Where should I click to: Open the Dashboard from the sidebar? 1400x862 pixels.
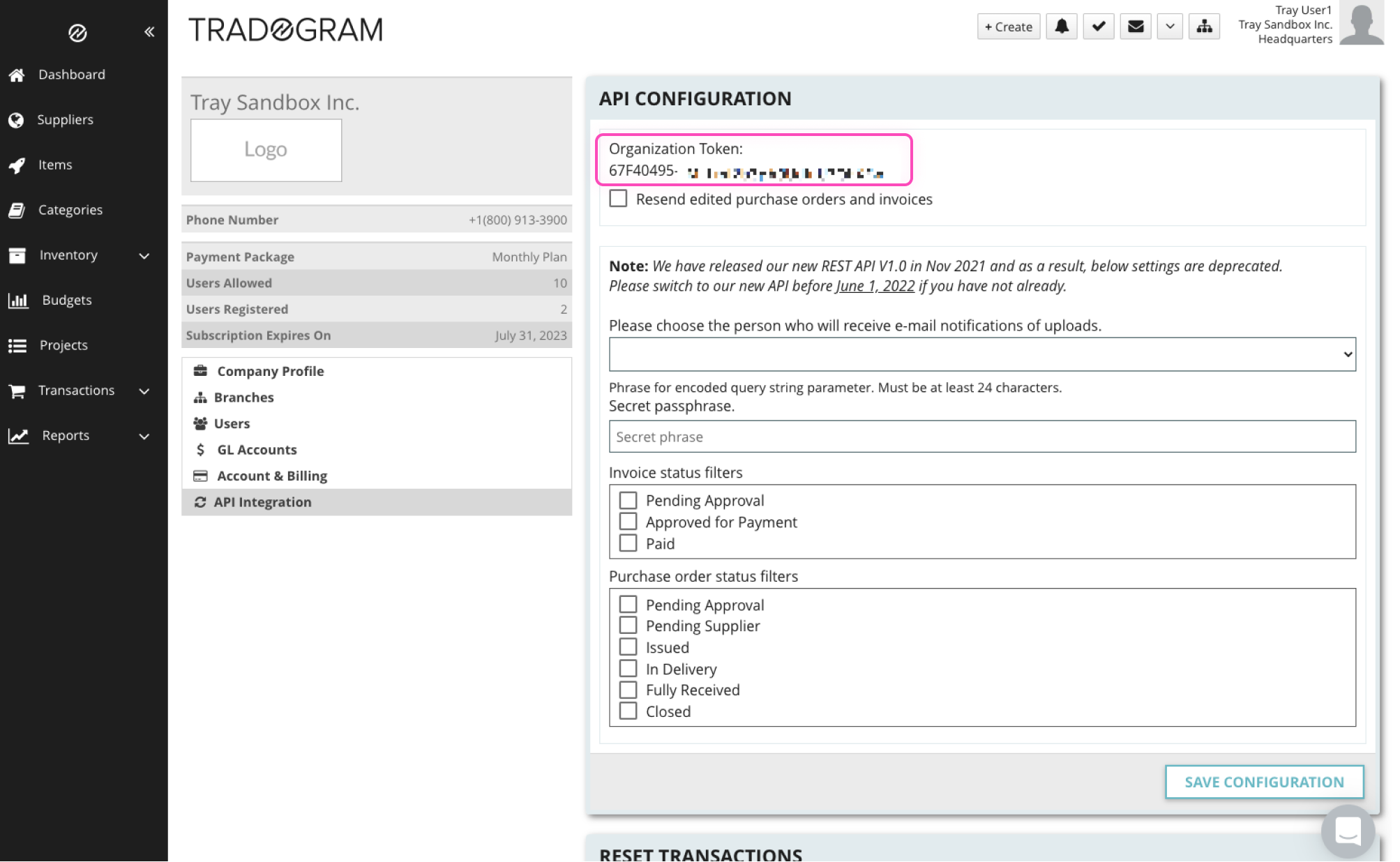click(x=72, y=75)
